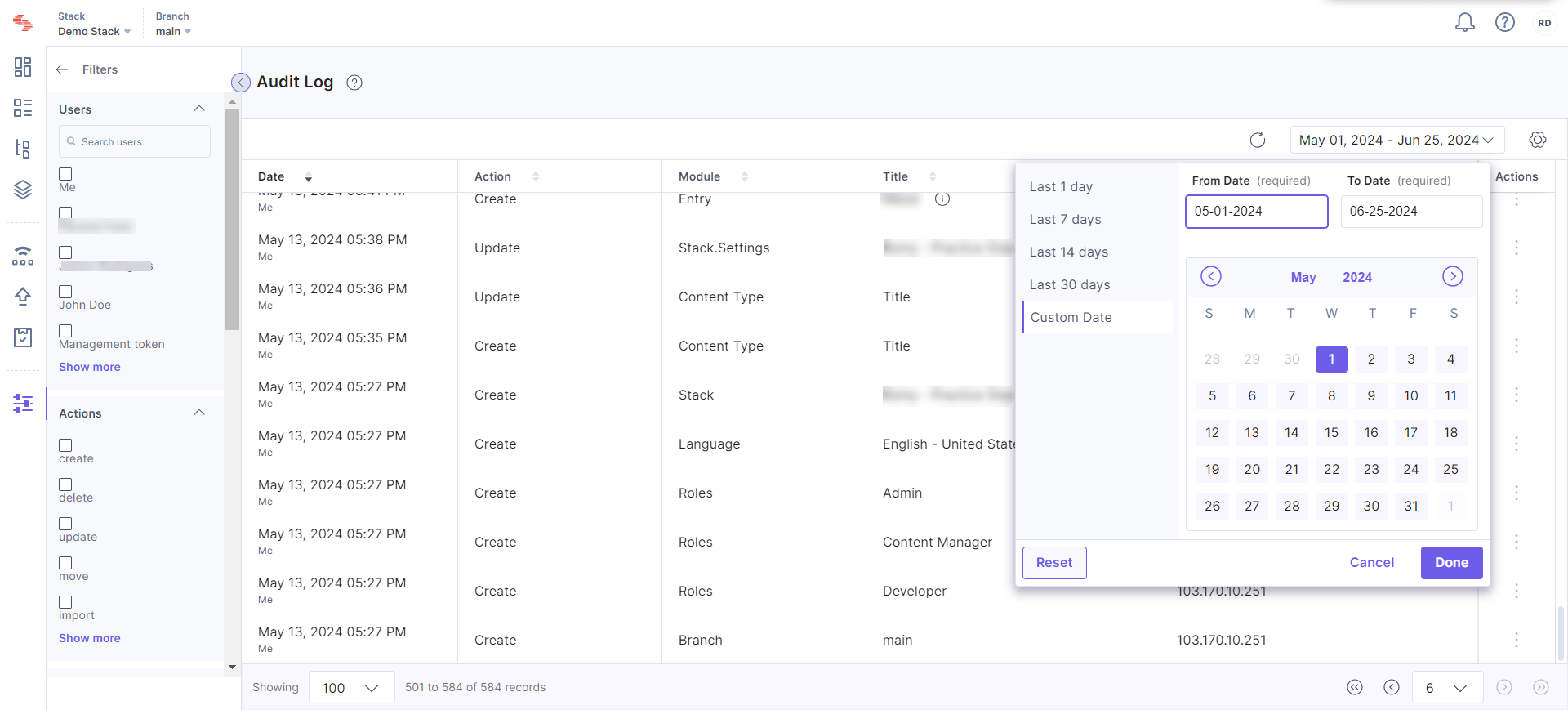Open the page number 6 dropdown
The image size is (1568, 710).
coord(1448,687)
